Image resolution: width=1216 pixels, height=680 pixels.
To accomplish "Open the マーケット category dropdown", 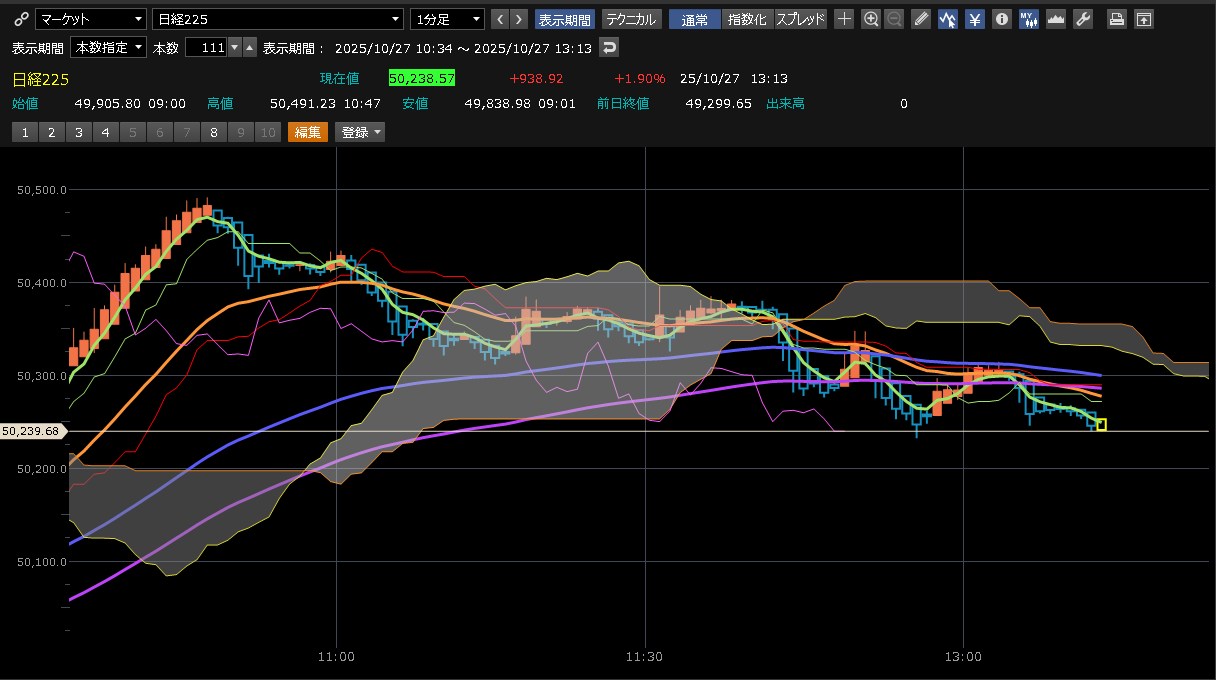I will [x=90, y=19].
